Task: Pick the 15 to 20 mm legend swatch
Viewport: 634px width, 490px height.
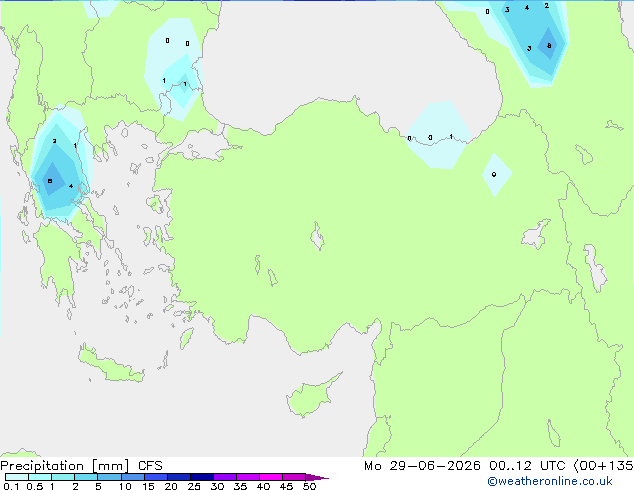Action: (x=156, y=477)
